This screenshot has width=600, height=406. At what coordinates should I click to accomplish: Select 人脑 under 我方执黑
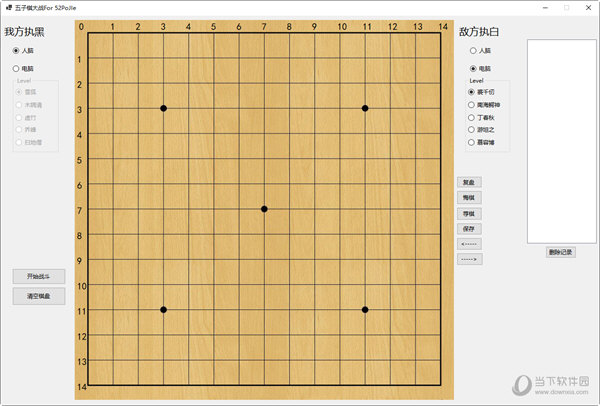pyautogui.click(x=16, y=50)
